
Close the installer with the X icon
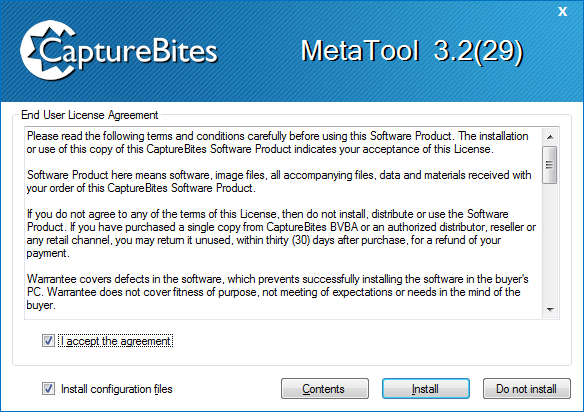click(562, 12)
